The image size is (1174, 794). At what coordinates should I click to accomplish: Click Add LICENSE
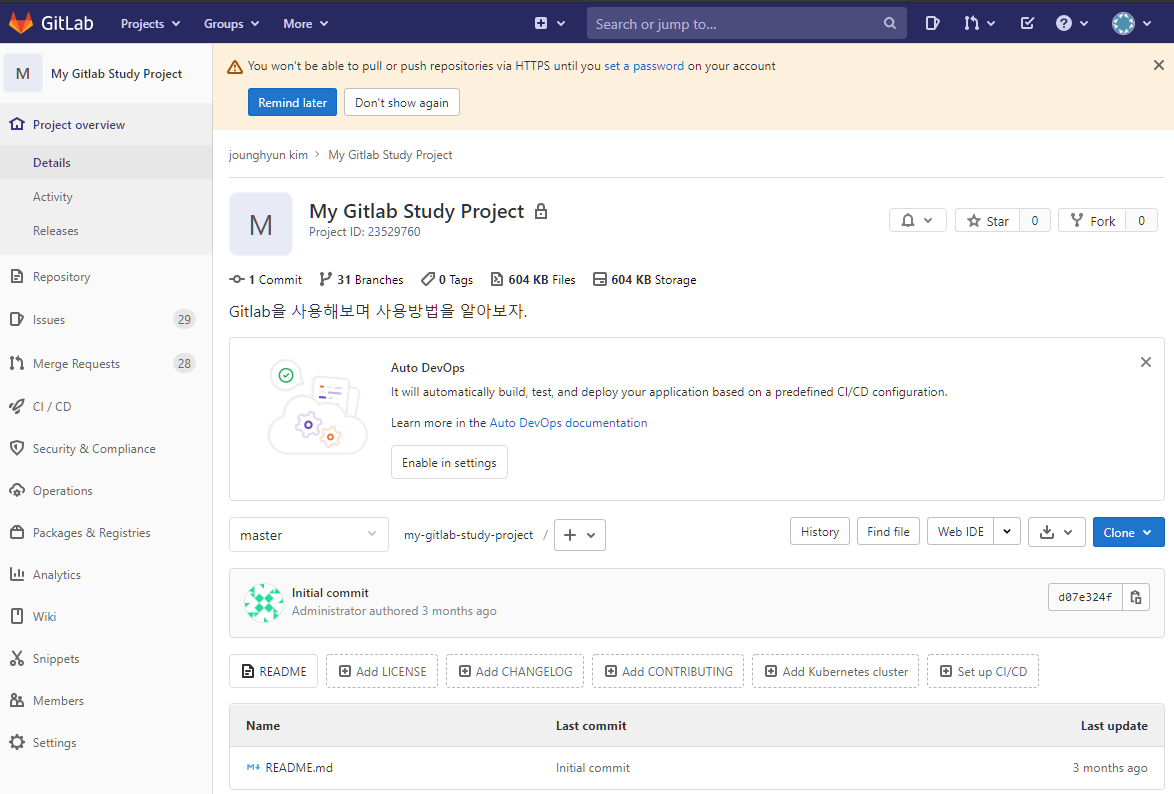383,671
